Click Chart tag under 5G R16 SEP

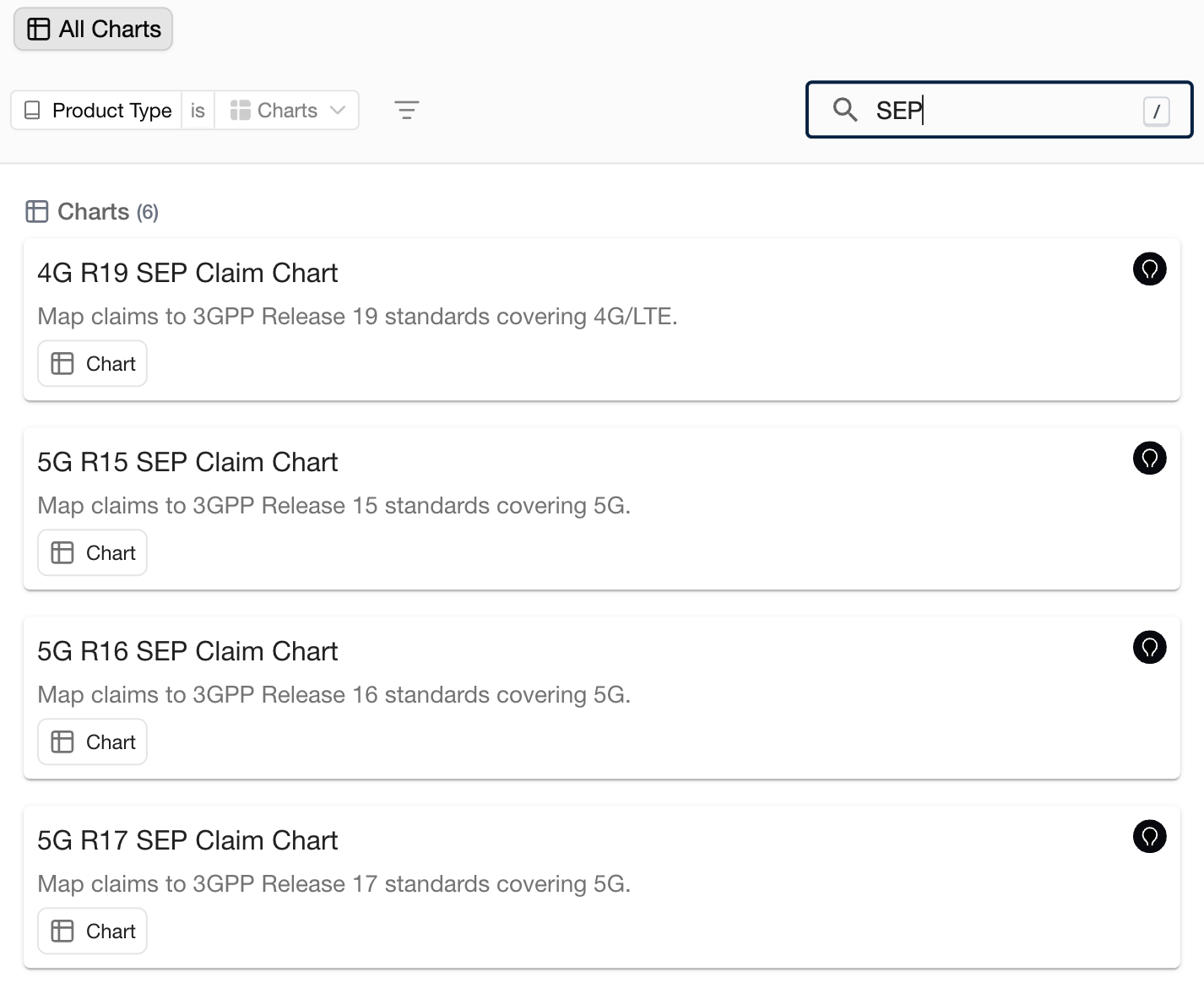click(x=93, y=742)
